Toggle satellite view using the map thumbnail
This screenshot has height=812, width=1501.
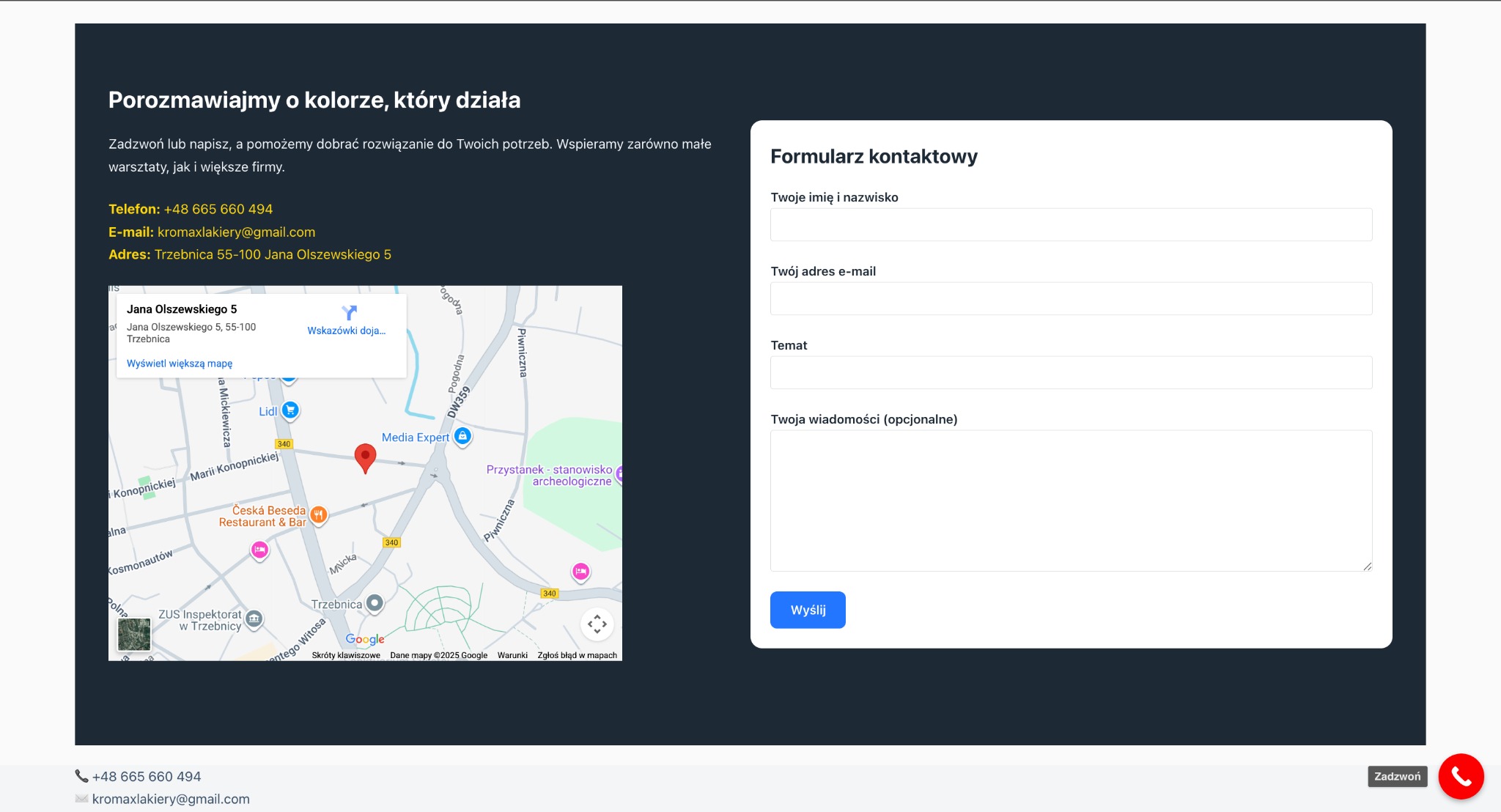coord(133,635)
